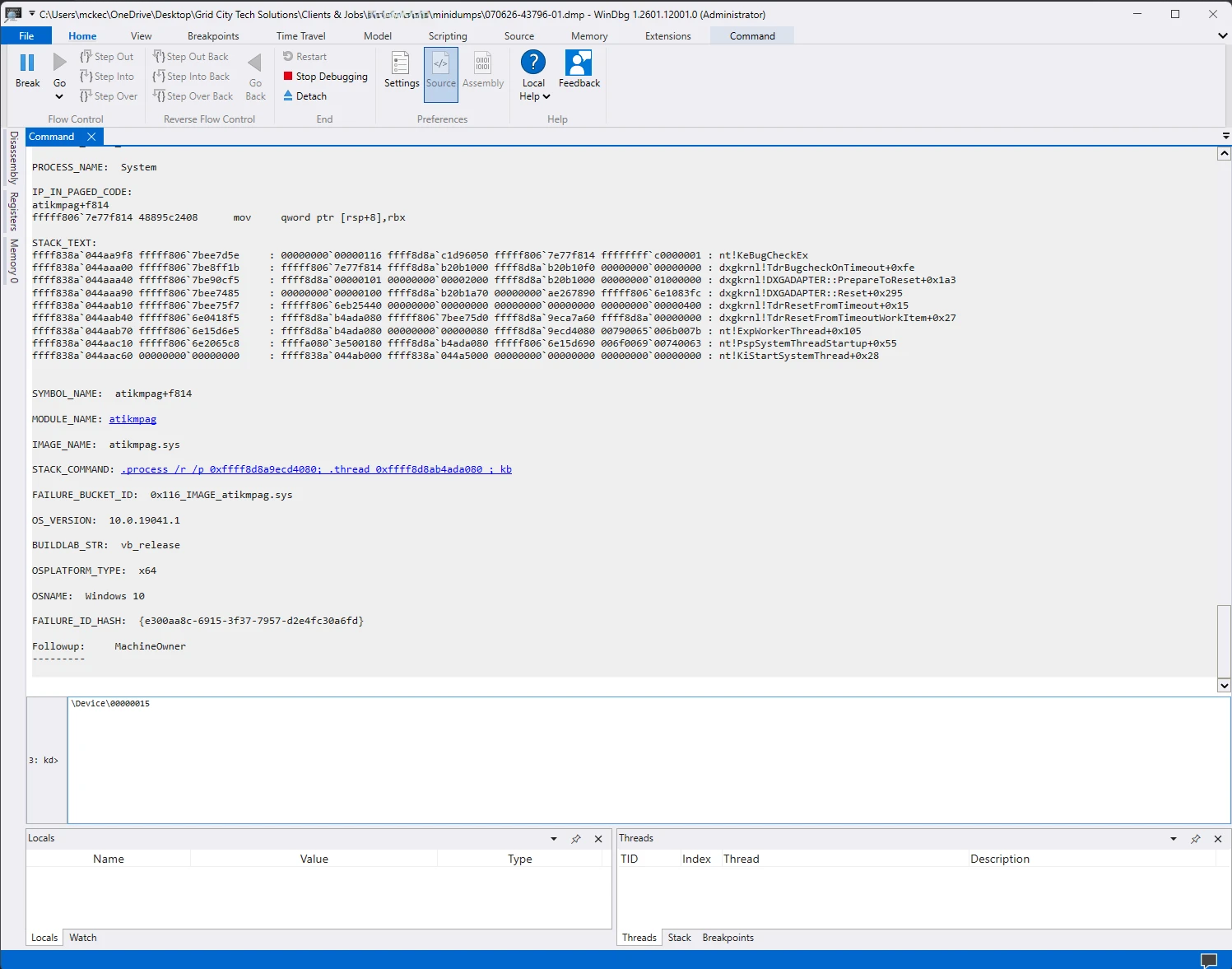Click the .process STACK_COMMAND link
Viewport: 1232px width, 969px height.
[316, 469]
